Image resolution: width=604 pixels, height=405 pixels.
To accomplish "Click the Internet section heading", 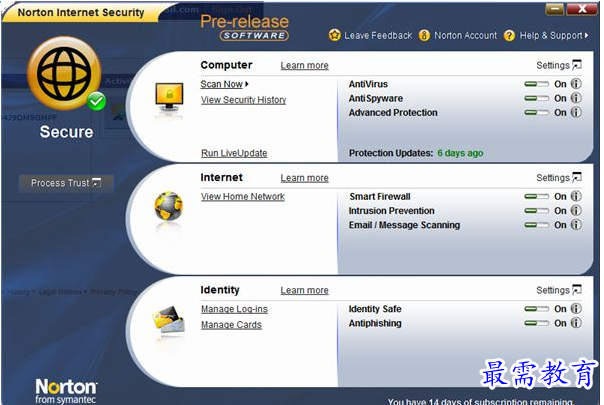I will [x=221, y=178].
